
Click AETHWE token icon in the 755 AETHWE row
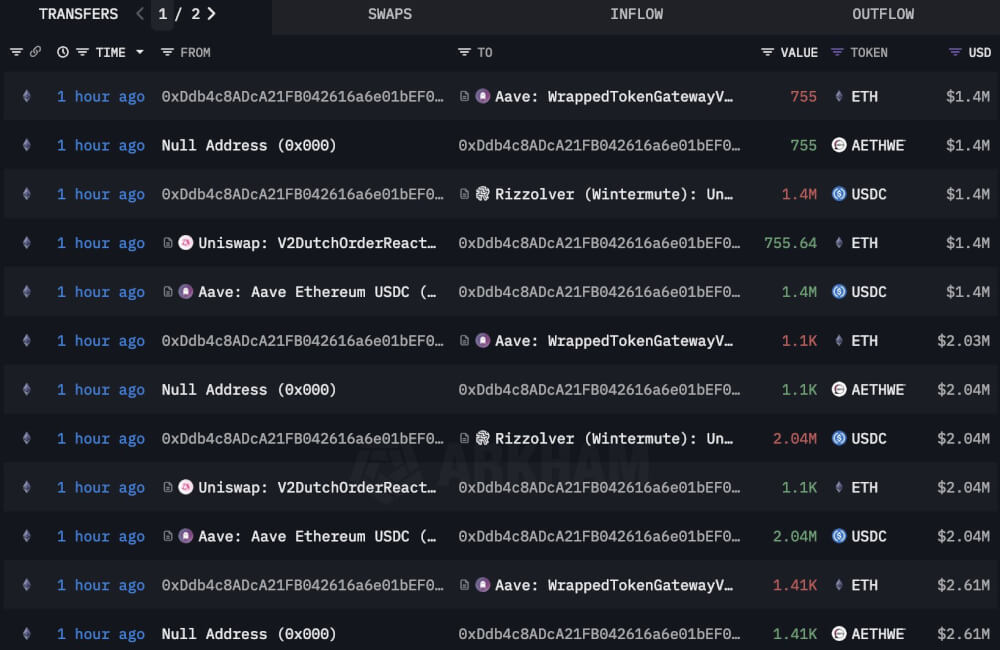click(839, 145)
